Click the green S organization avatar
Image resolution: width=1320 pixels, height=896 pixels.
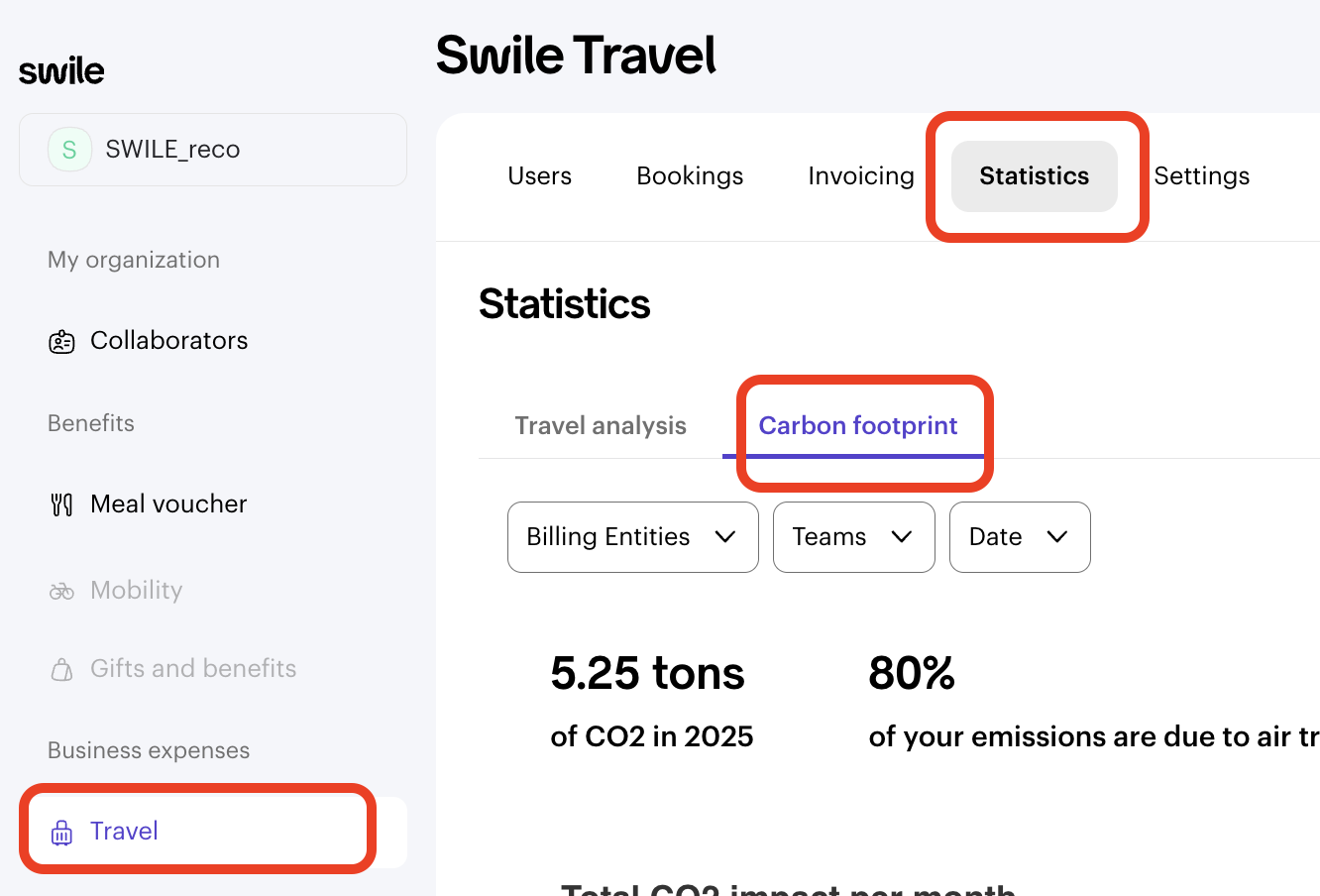click(x=69, y=150)
